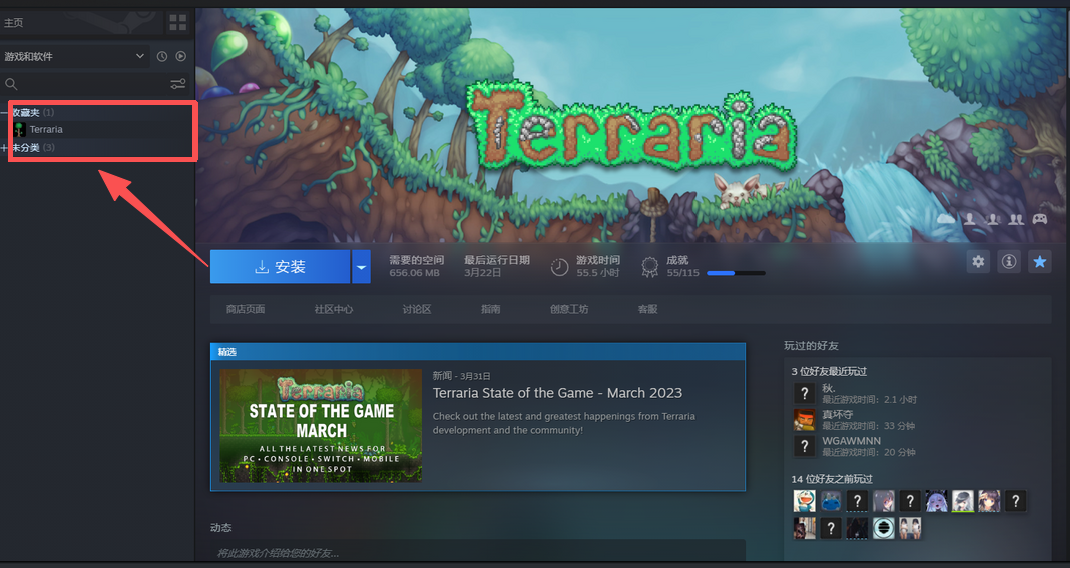The width and height of the screenshot is (1070, 568).
Task: Open the 游戏和软件 dropdown
Action: coord(75,57)
